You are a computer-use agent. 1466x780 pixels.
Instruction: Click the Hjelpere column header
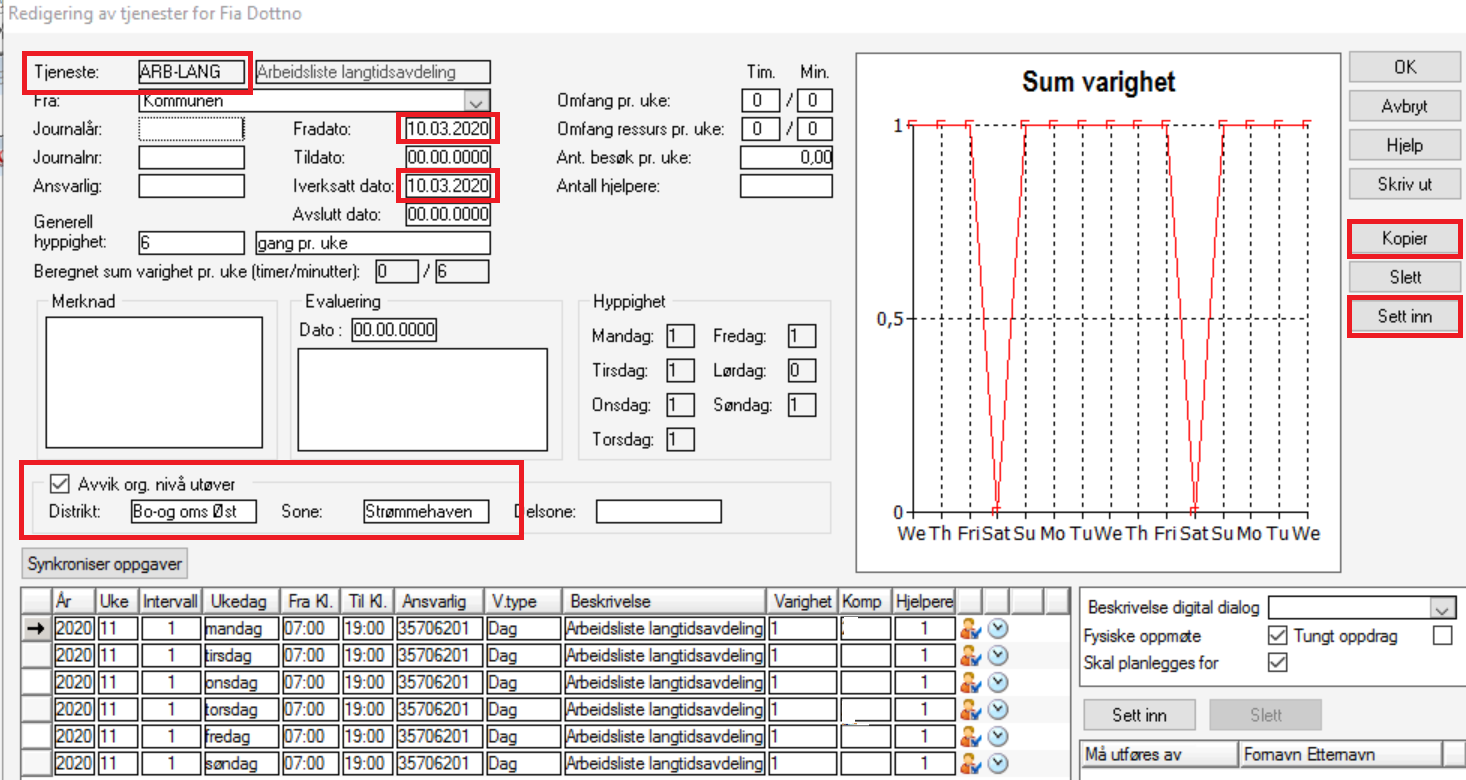924,601
